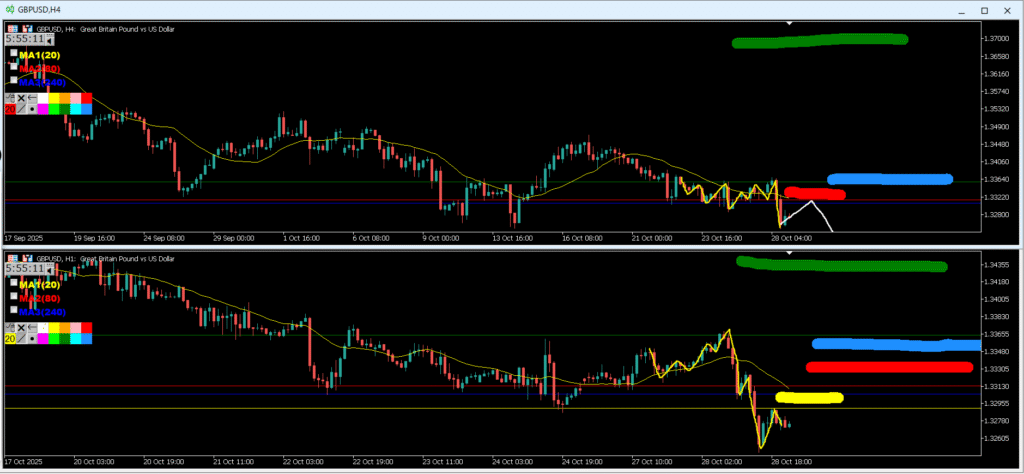Click the red grid icon in the H4 chart header

[10, 30]
